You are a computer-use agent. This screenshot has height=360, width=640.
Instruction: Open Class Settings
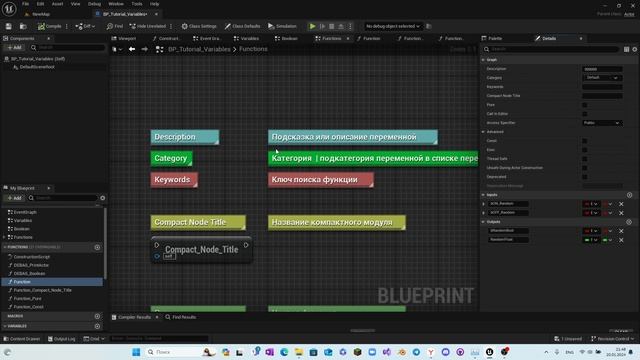(199, 26)
